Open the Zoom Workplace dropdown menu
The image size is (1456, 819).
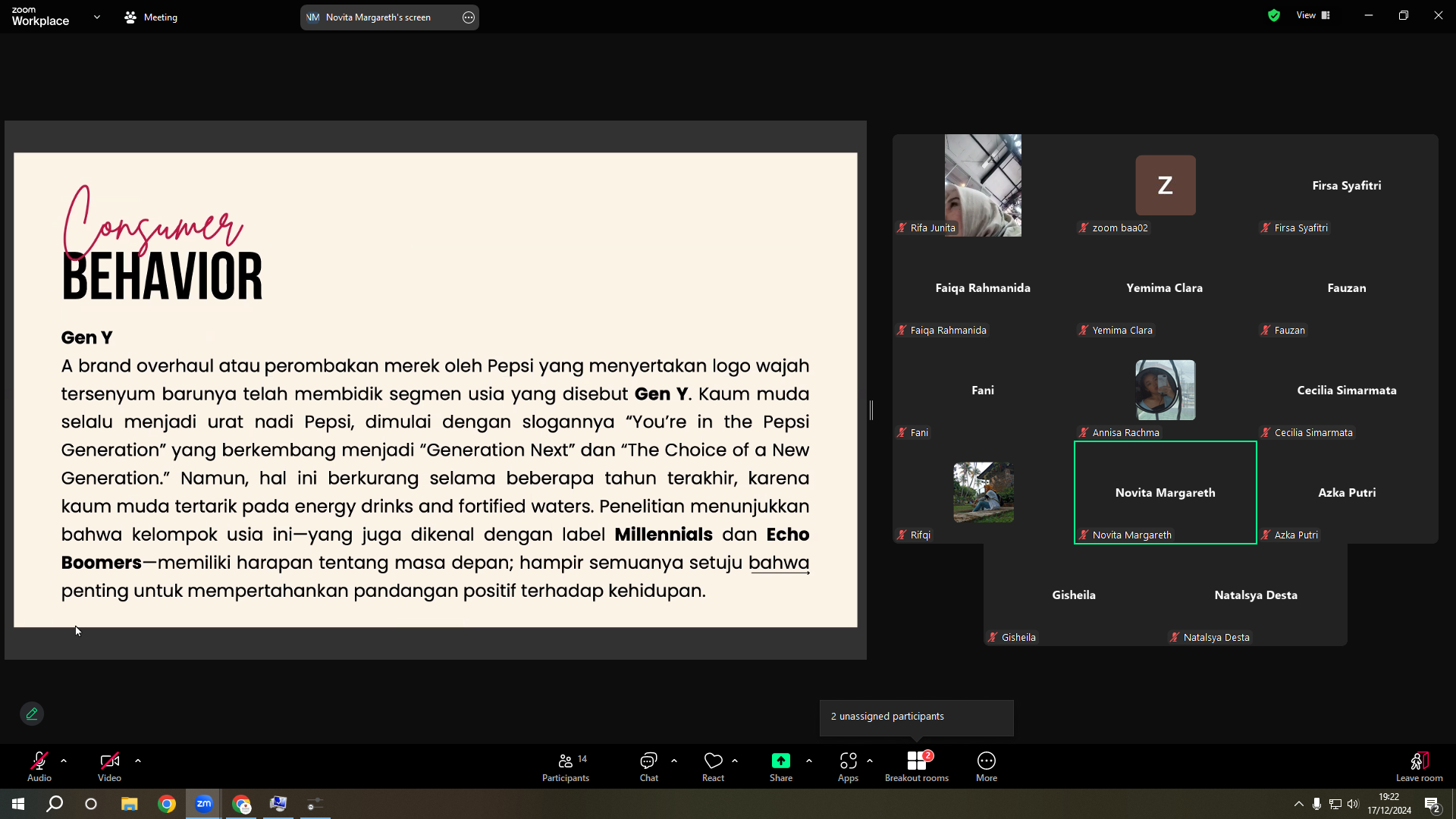pyautogui.click(x=97, y=17)
